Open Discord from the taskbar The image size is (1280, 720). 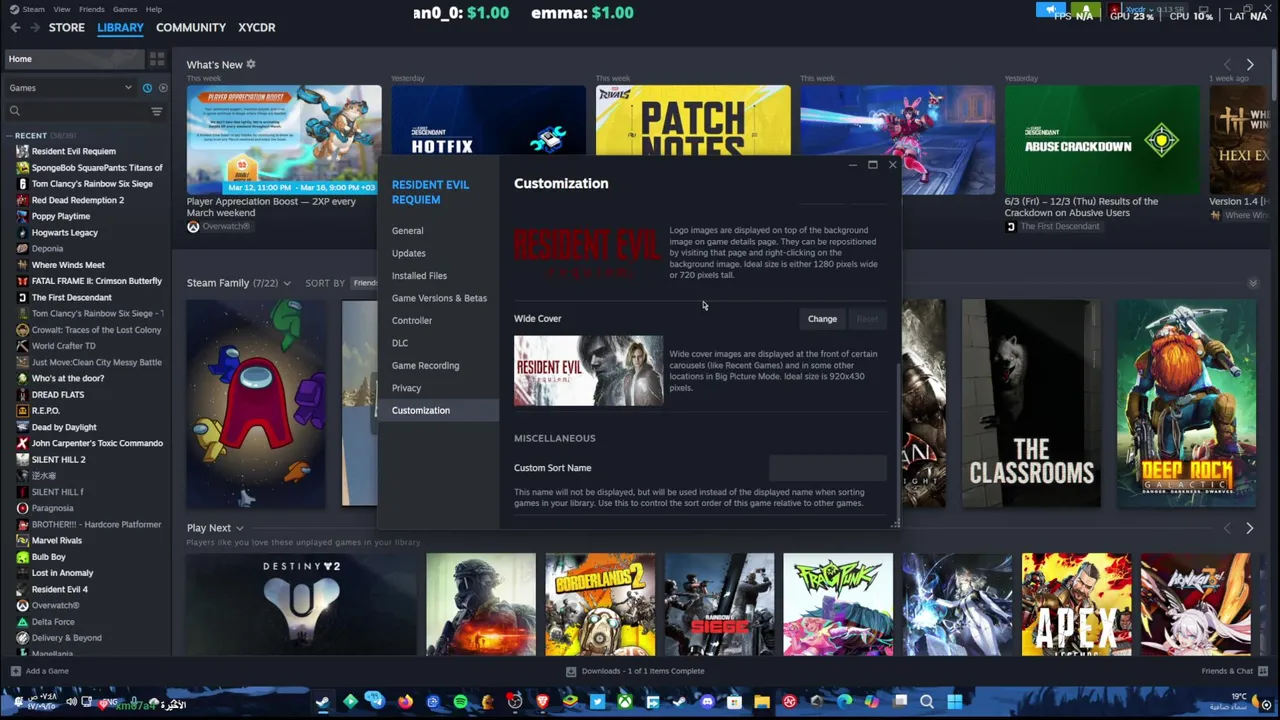coord(707,702)
